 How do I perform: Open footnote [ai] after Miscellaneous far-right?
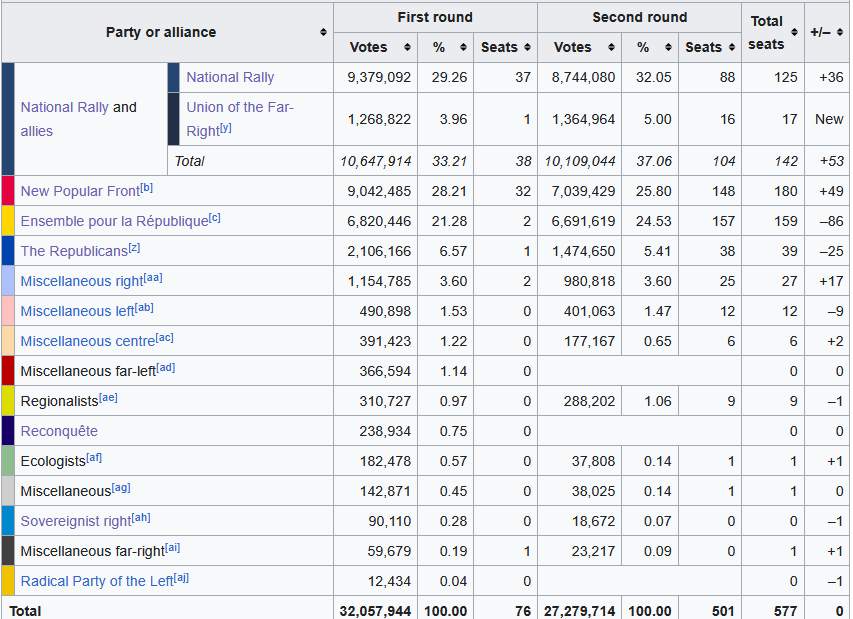tap(172, 547)
